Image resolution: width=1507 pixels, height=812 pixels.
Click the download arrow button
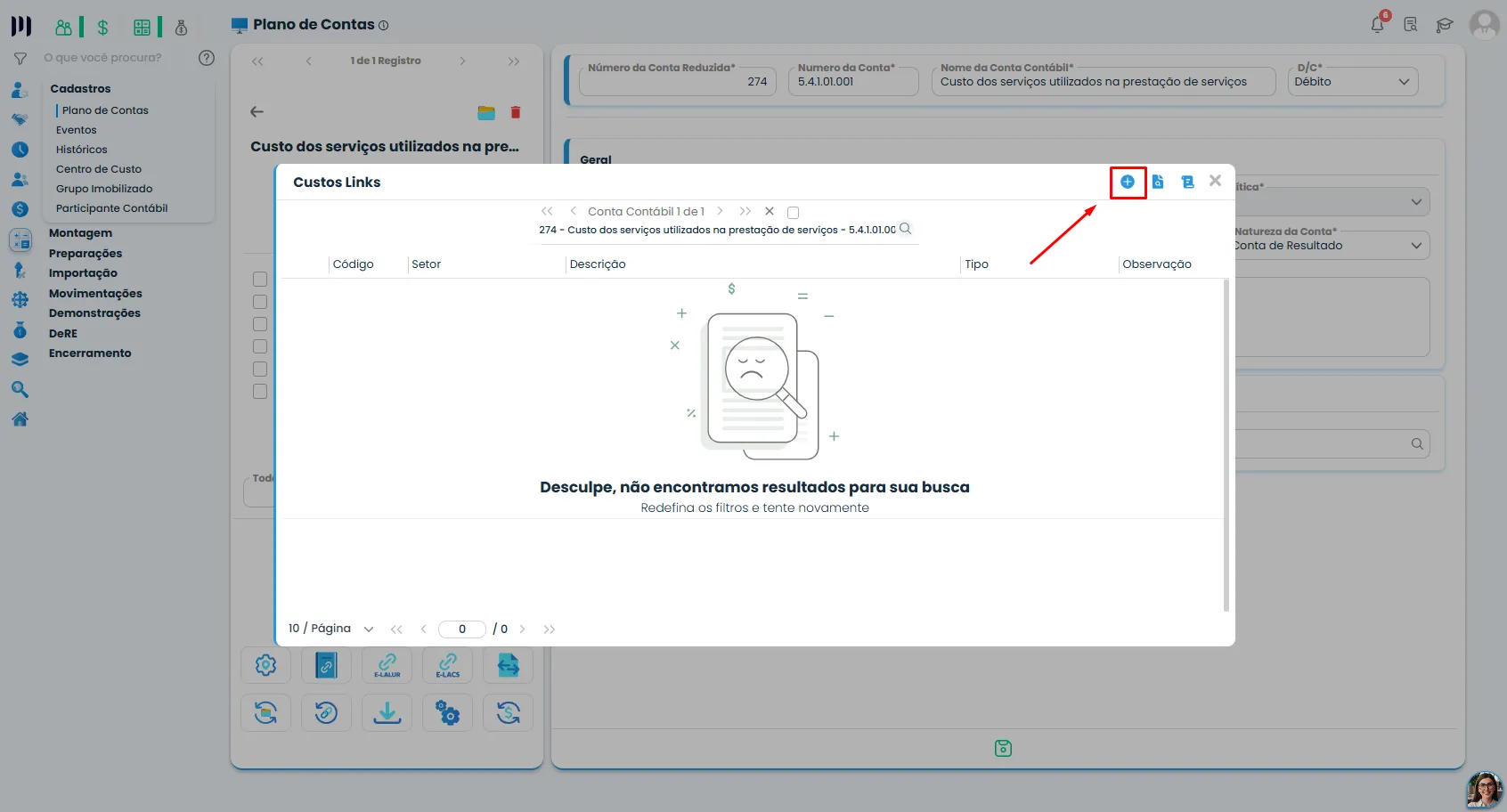[387, 713]
